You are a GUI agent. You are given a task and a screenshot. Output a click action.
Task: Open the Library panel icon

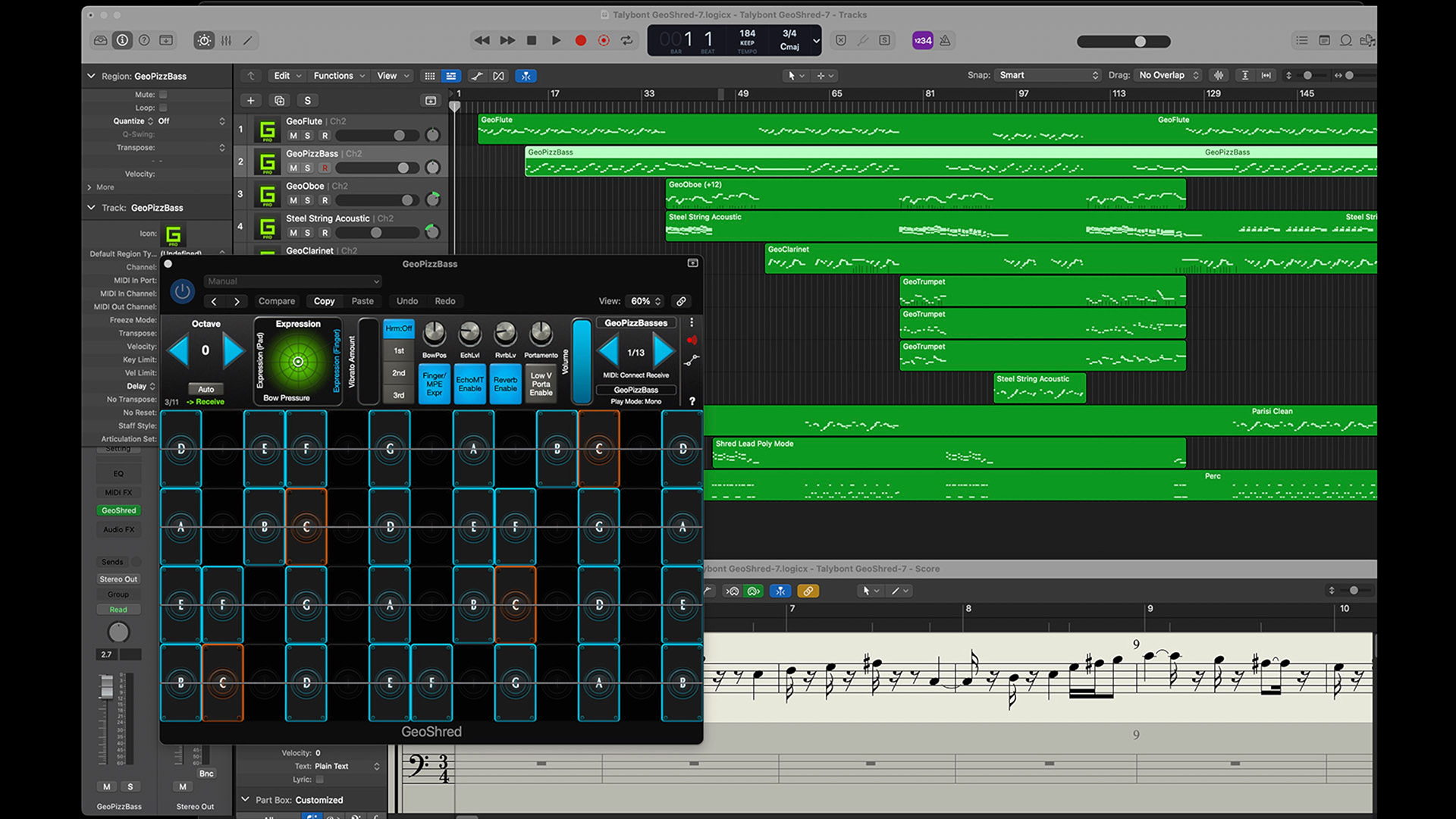coord(100,40)
